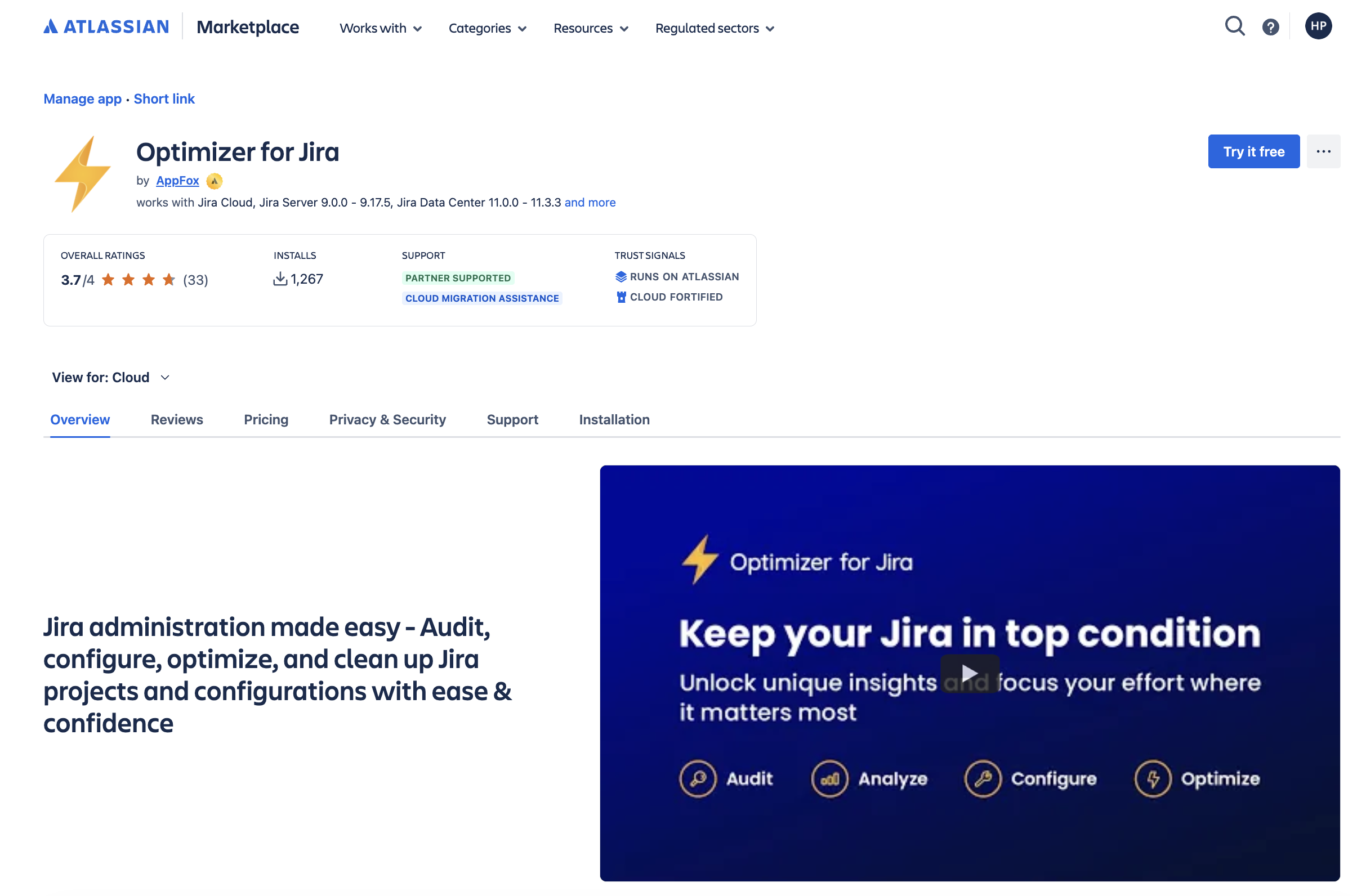Screen dimensions: 1366x896
Task: Click the AppFox partner badge icon
Action: pos(214,181)
